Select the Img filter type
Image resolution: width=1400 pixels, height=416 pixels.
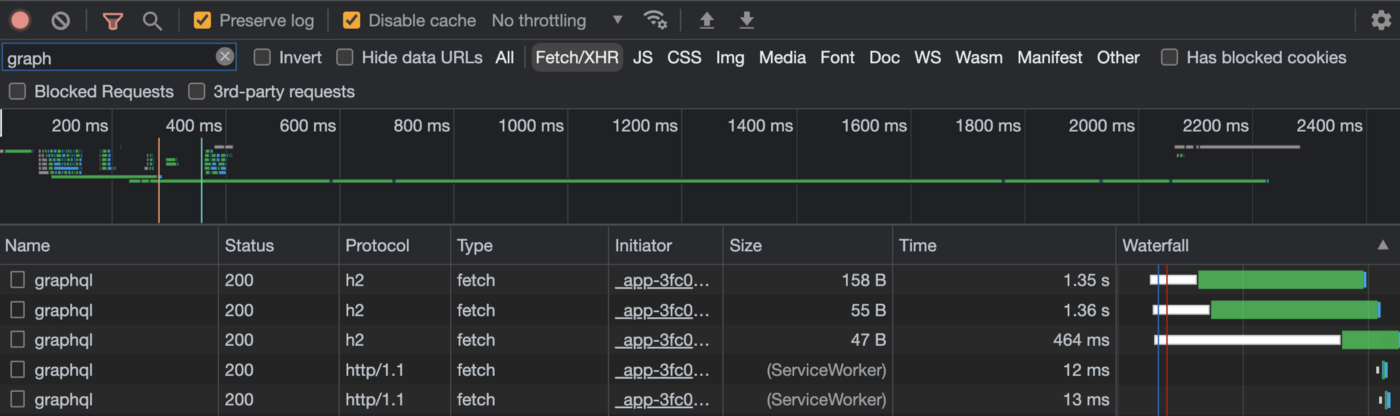click(x=730, y=57)
